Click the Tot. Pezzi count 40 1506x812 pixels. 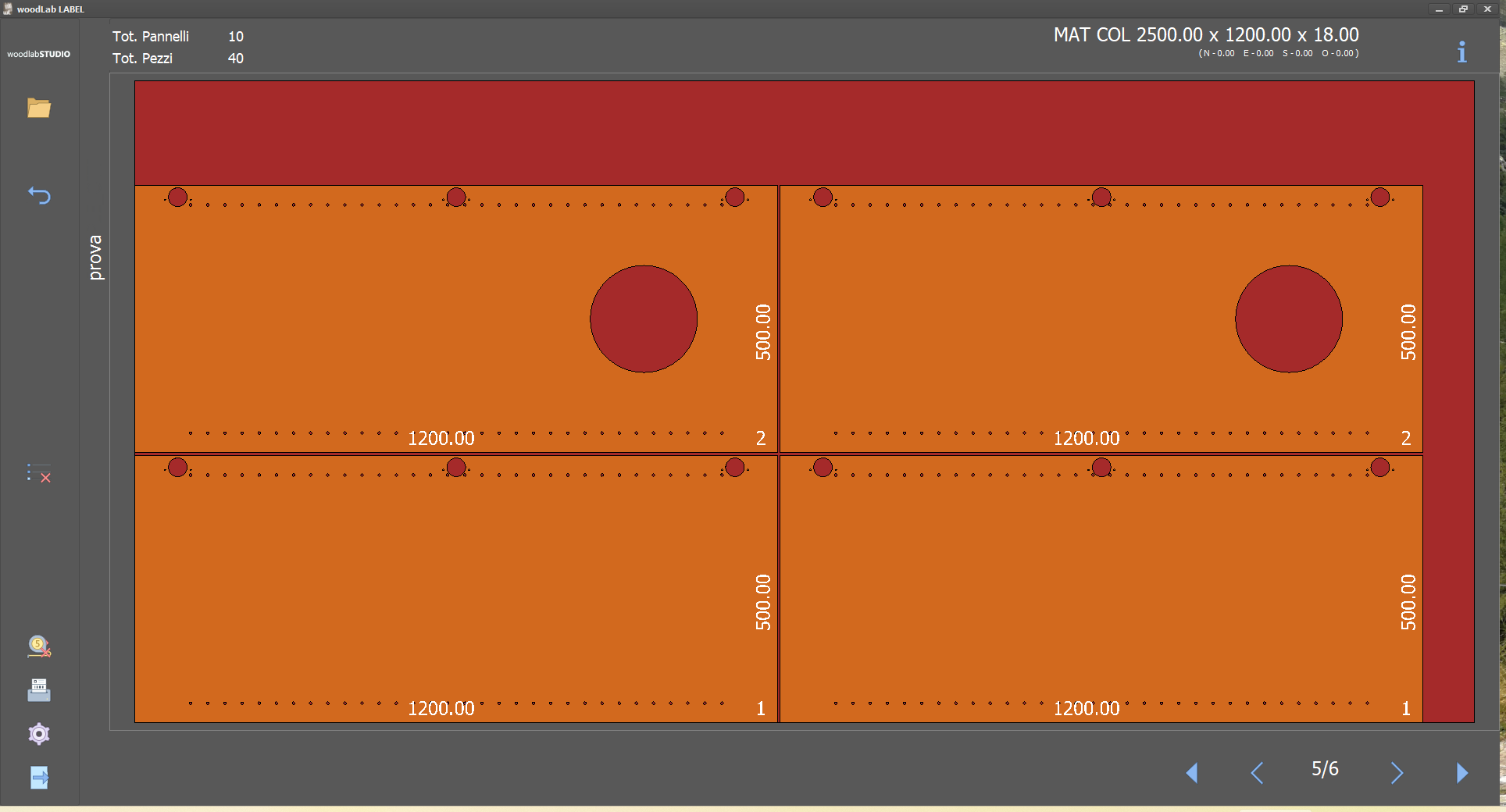(x=236, y=59)
